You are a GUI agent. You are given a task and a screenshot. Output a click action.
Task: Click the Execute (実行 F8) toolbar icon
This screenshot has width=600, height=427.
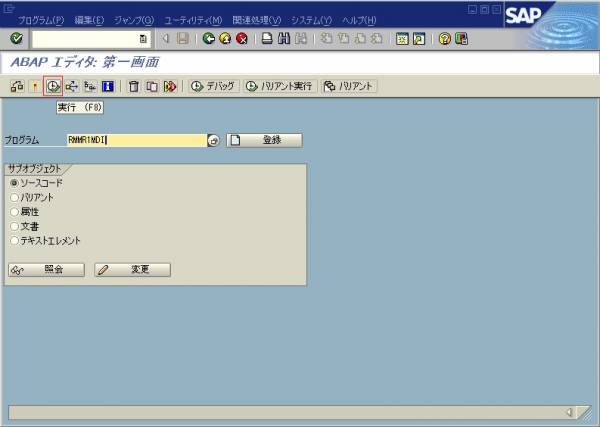[x=53, y=87]
